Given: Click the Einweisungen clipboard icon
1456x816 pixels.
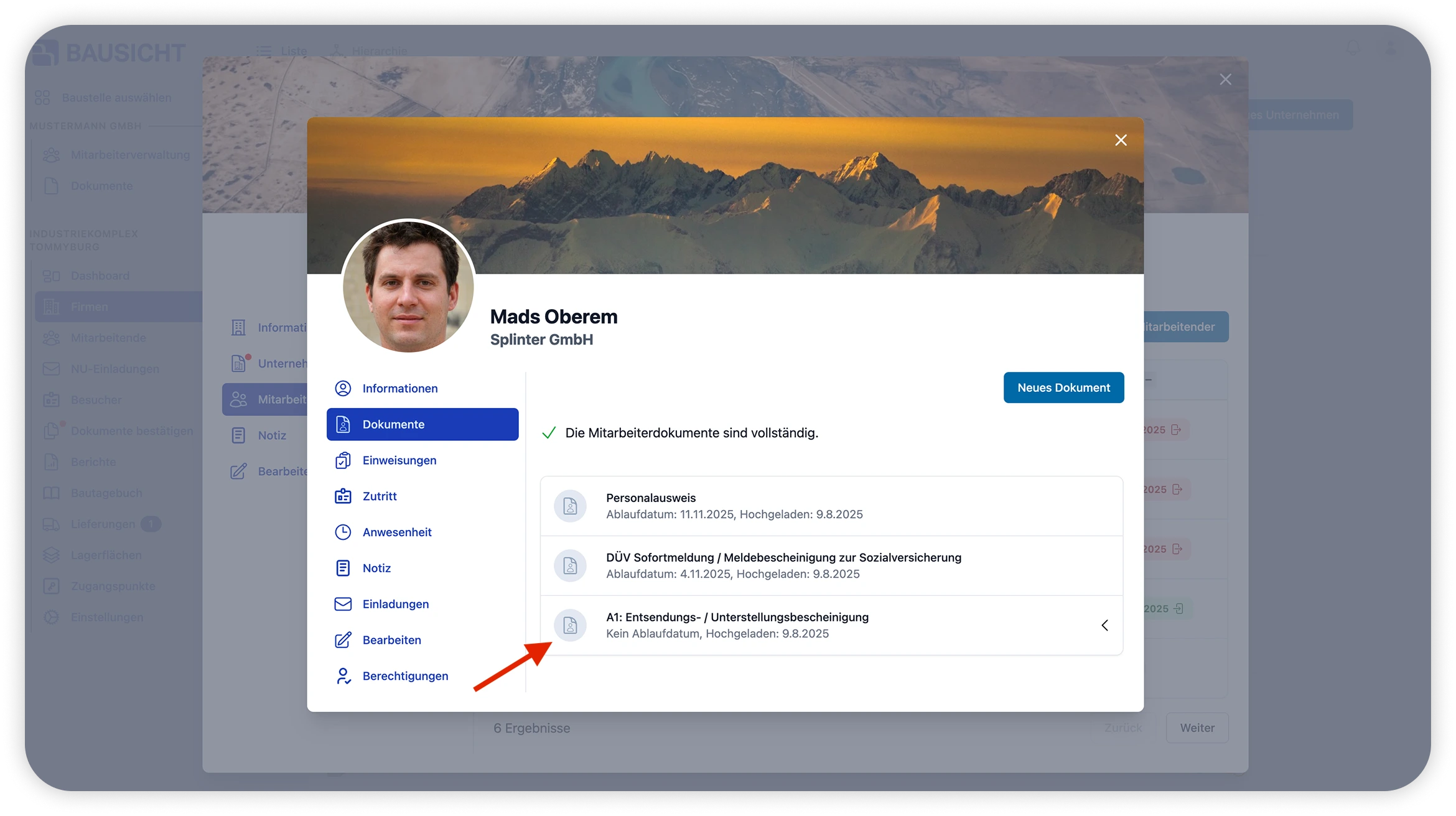Looking at the screenshot, I should tap(343, 460).
